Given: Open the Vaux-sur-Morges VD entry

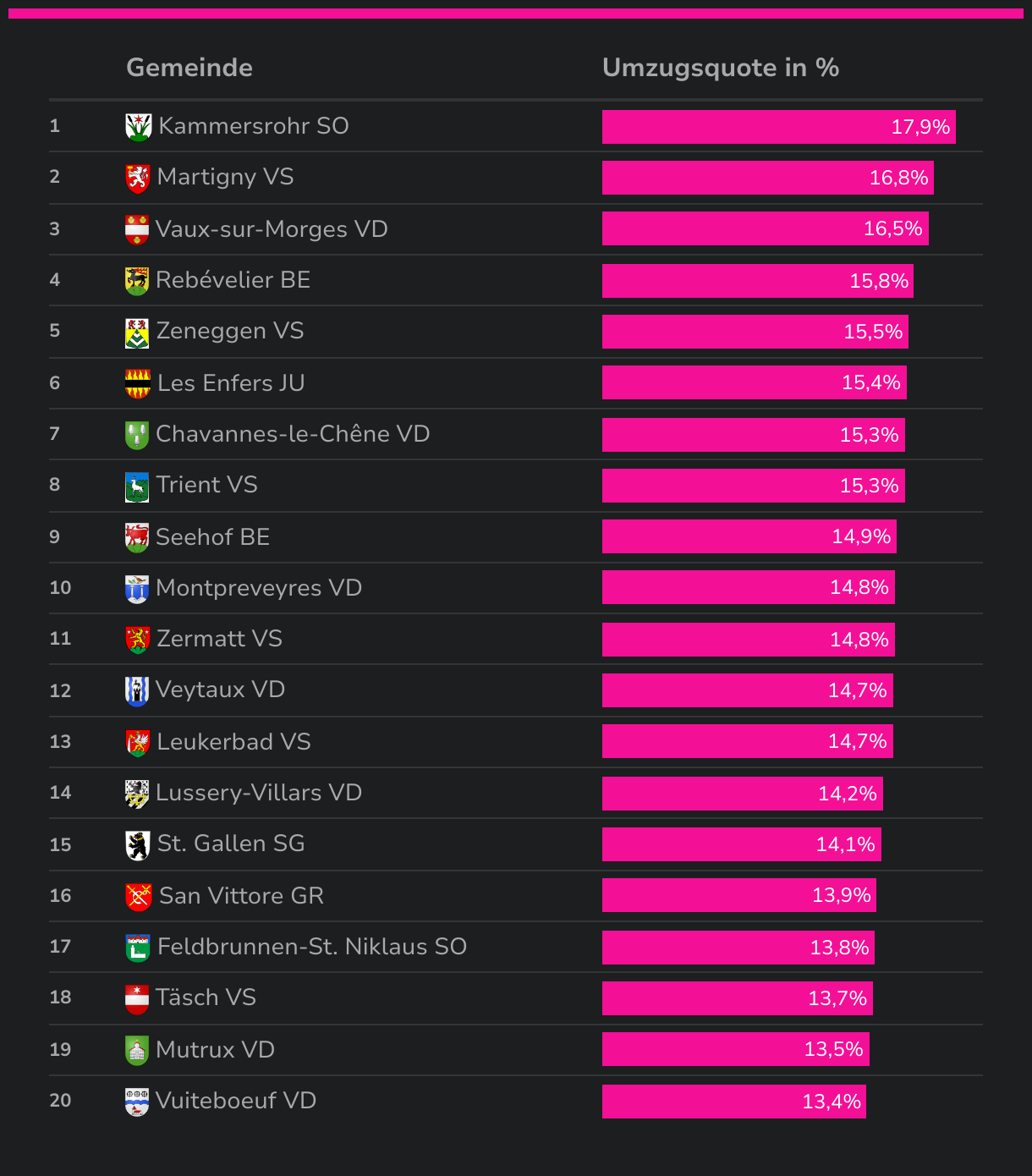Looking at the screenshot, I should pyautogui.click(x=272, y=229).
